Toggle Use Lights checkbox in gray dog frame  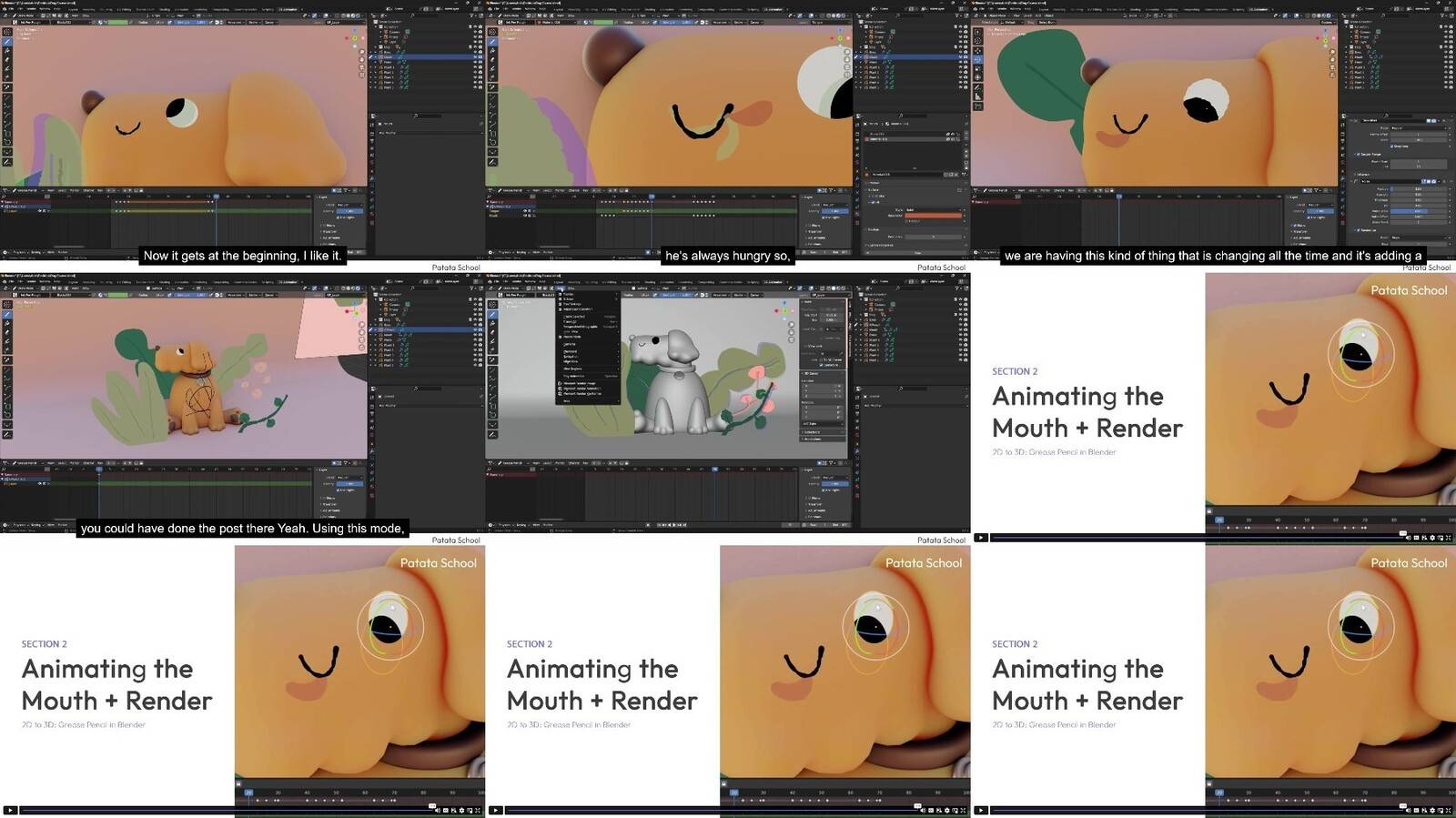(x=824, y=490)
